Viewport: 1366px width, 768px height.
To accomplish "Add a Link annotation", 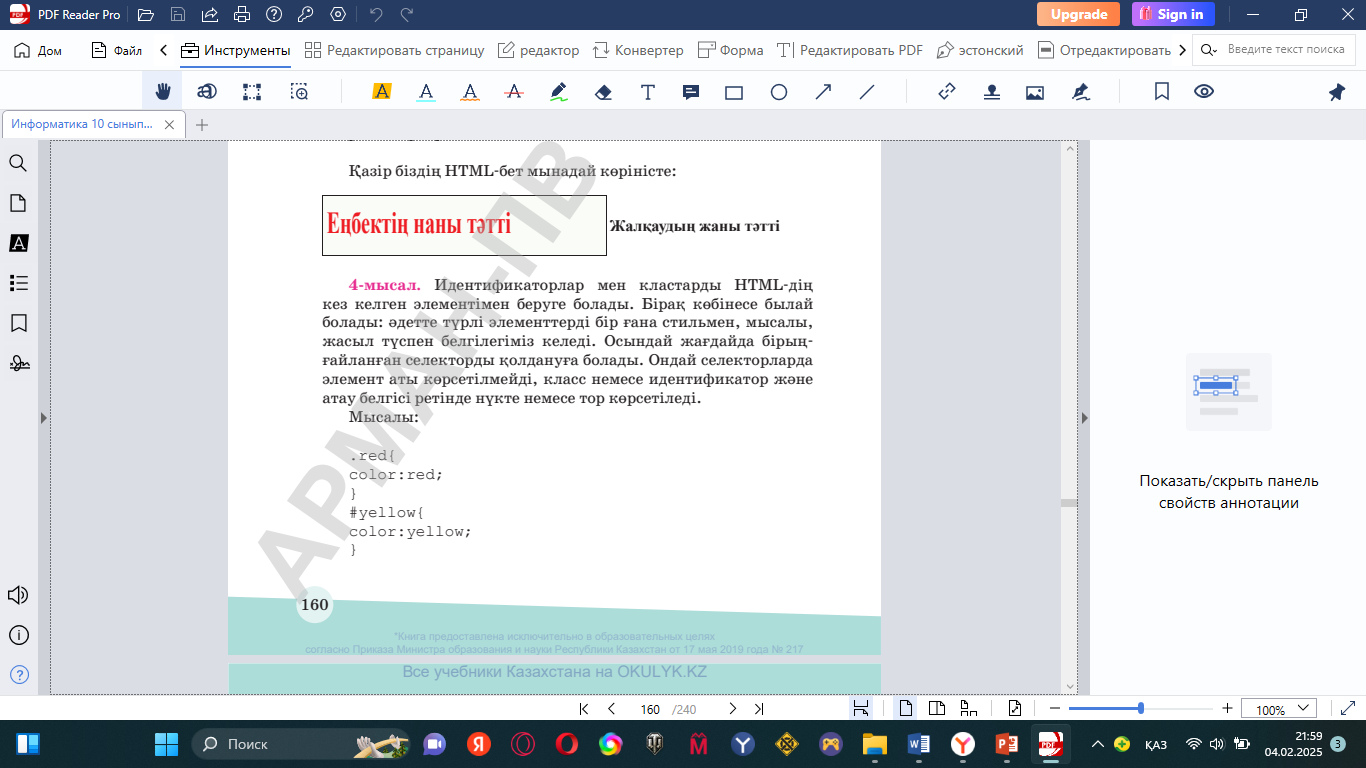I will (947, 92).
